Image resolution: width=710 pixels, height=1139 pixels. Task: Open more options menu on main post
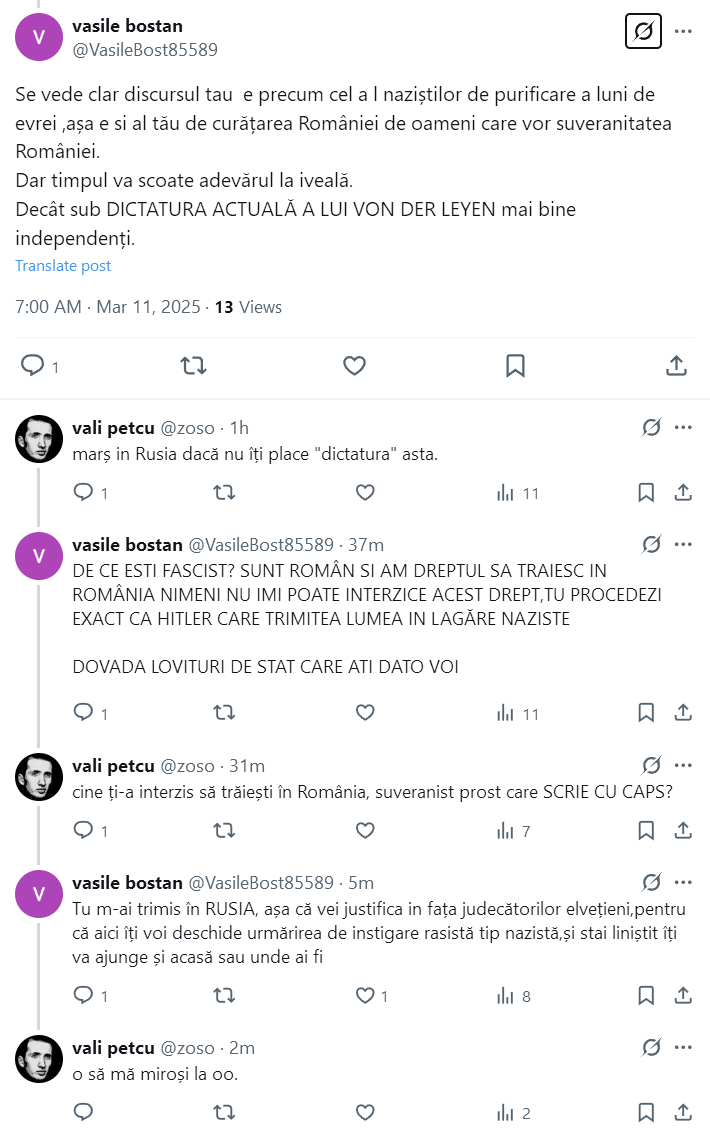(684, 32)
